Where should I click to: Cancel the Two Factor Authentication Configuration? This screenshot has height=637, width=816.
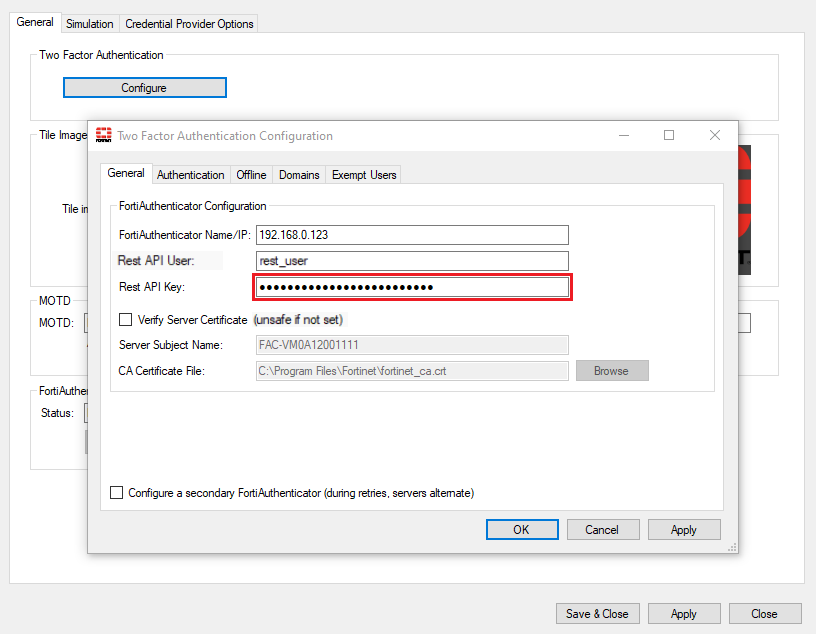(x=603, y=529)
